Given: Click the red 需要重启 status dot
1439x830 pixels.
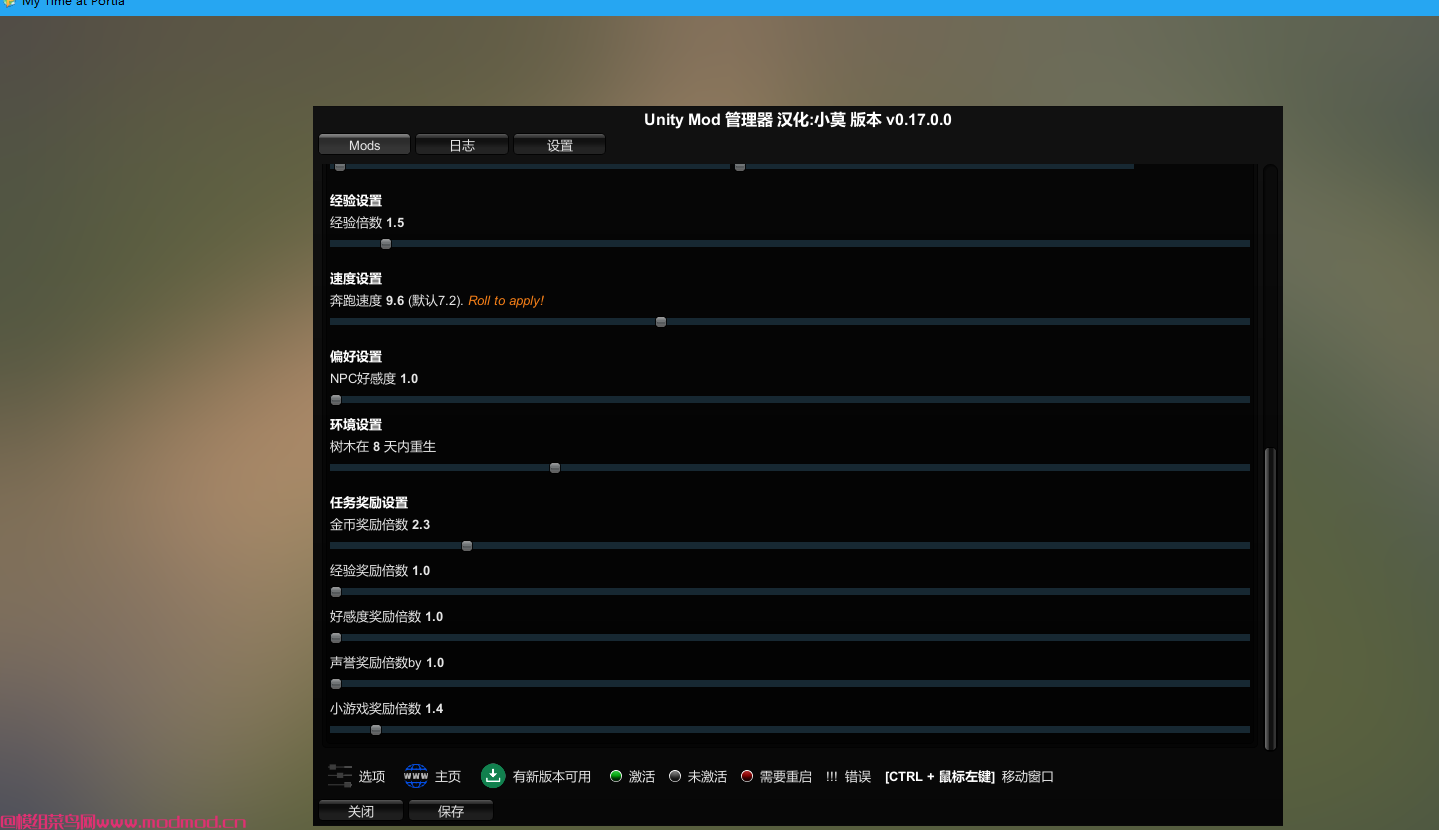Looking at the screenshot, I should click(746, 776).
